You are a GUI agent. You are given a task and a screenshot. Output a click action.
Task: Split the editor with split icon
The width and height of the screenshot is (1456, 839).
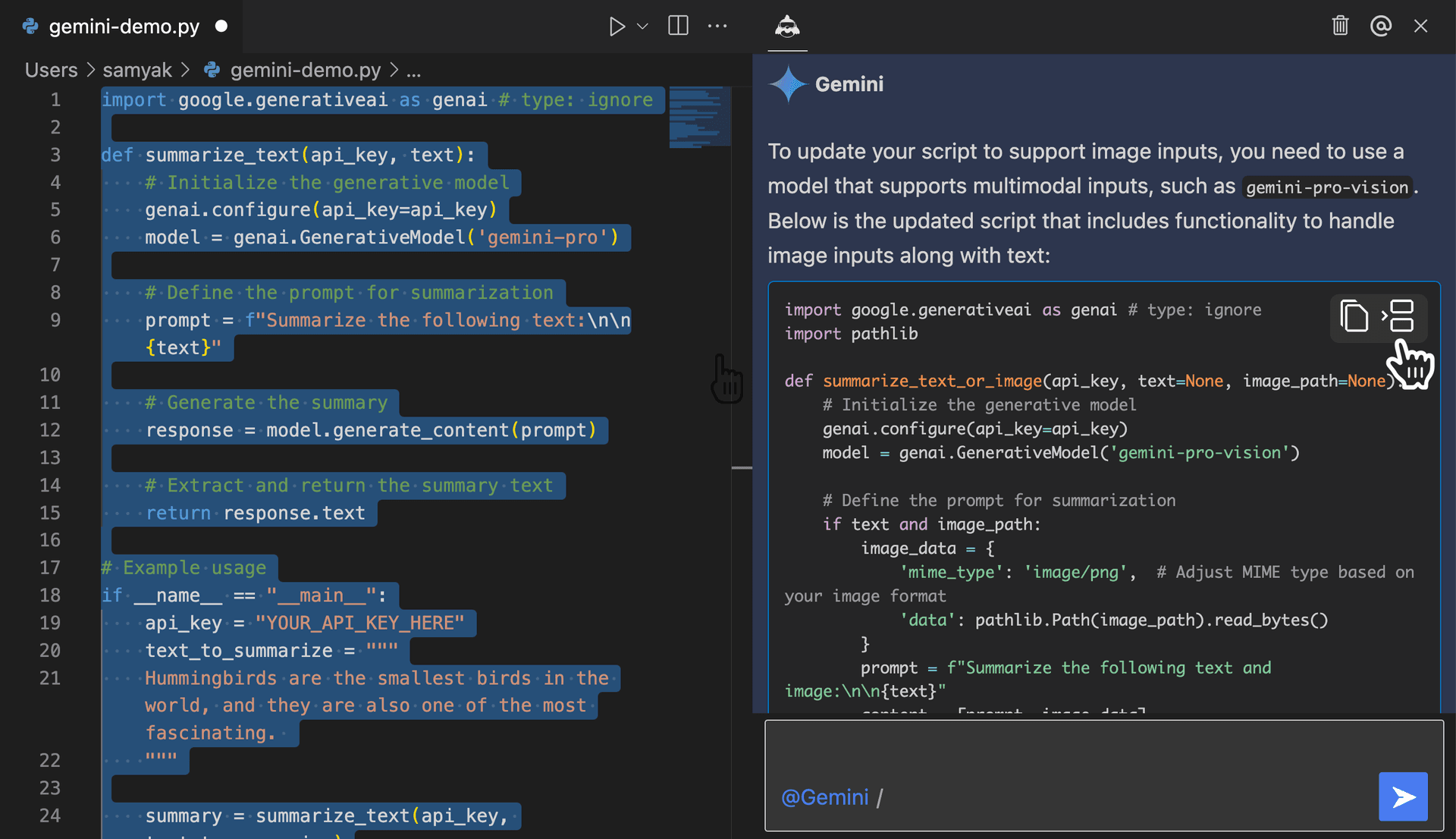678,26
